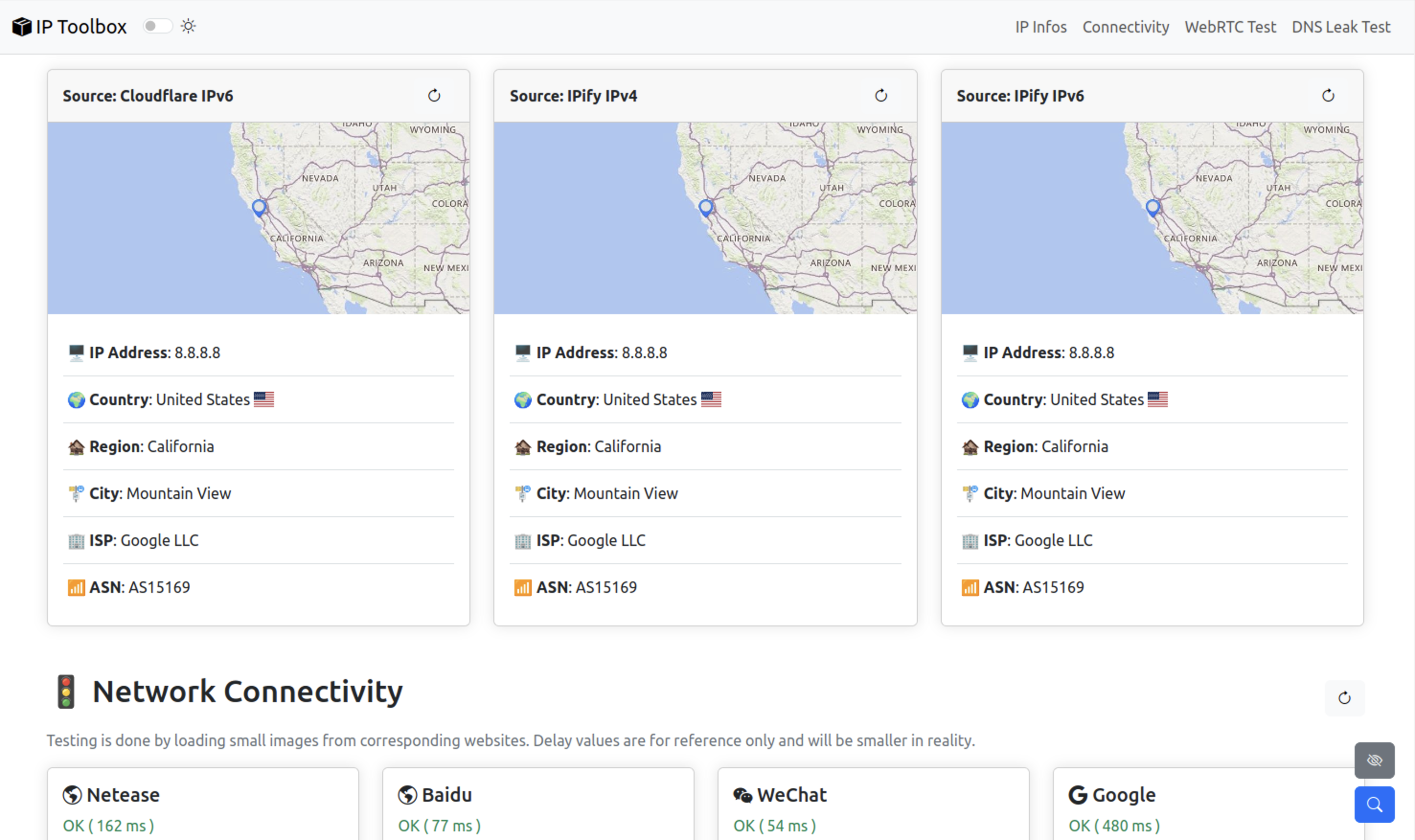Click US flag in IPify IPv4 card
Screen dimensions: 1415x840
(x=711, y=399)
